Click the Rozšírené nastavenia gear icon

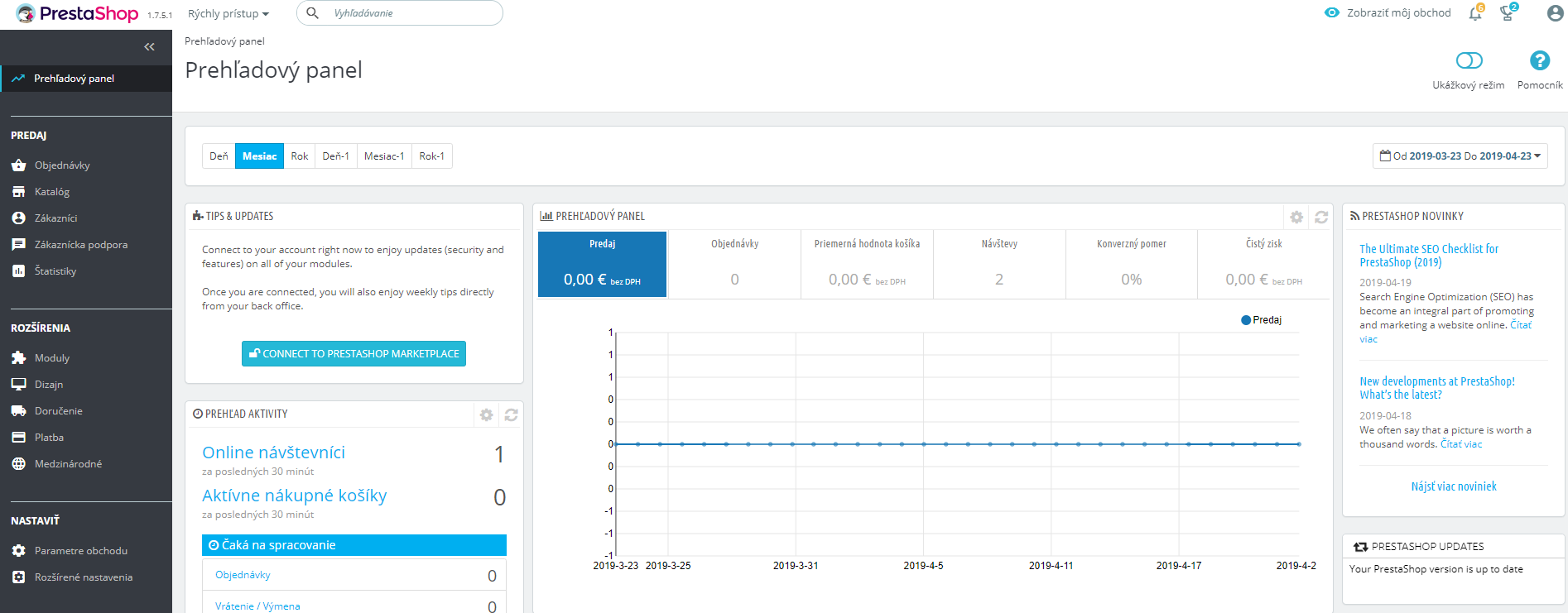coord(19,577)
